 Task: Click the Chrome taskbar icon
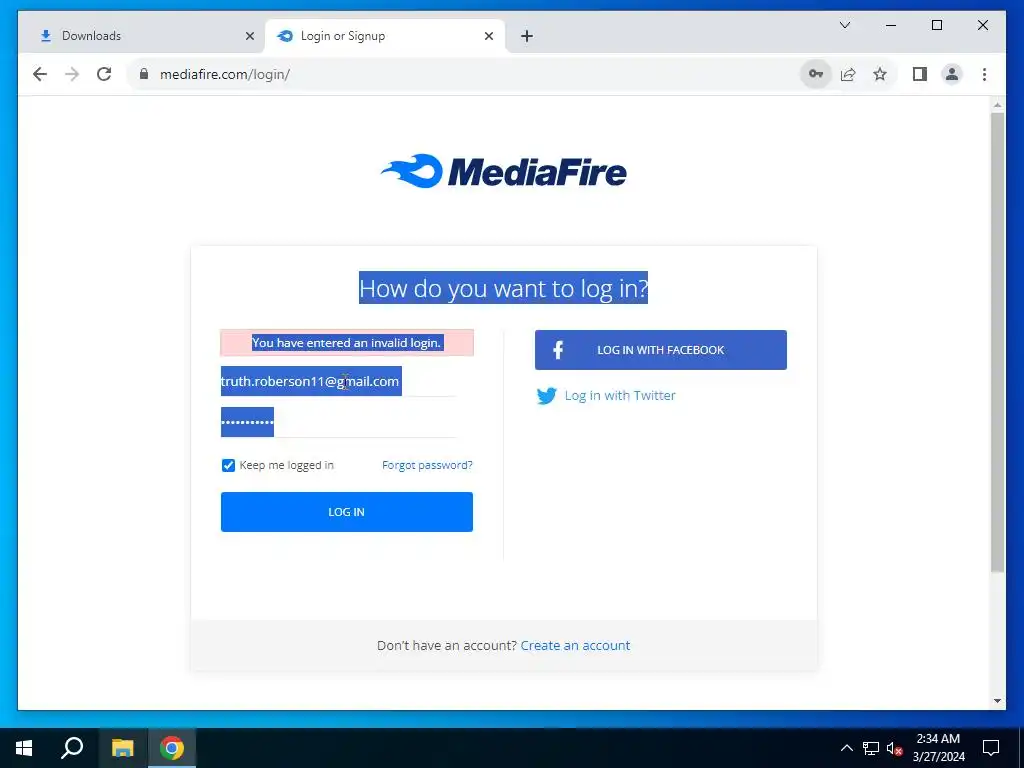pyautogui.click(x=172, y=748)
